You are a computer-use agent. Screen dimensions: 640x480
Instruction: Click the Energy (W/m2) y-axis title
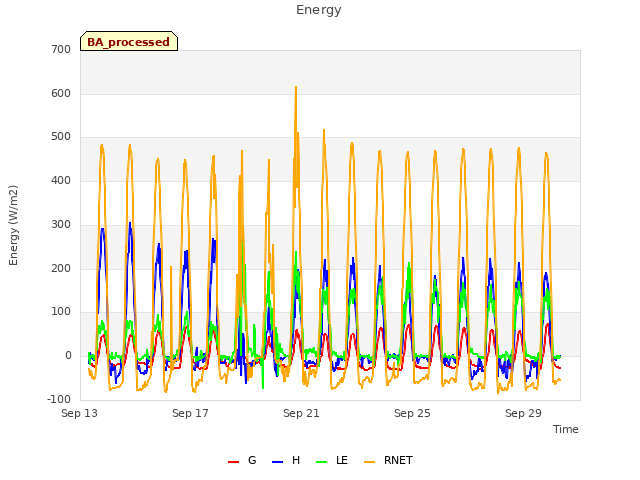[x=13, y=225]
